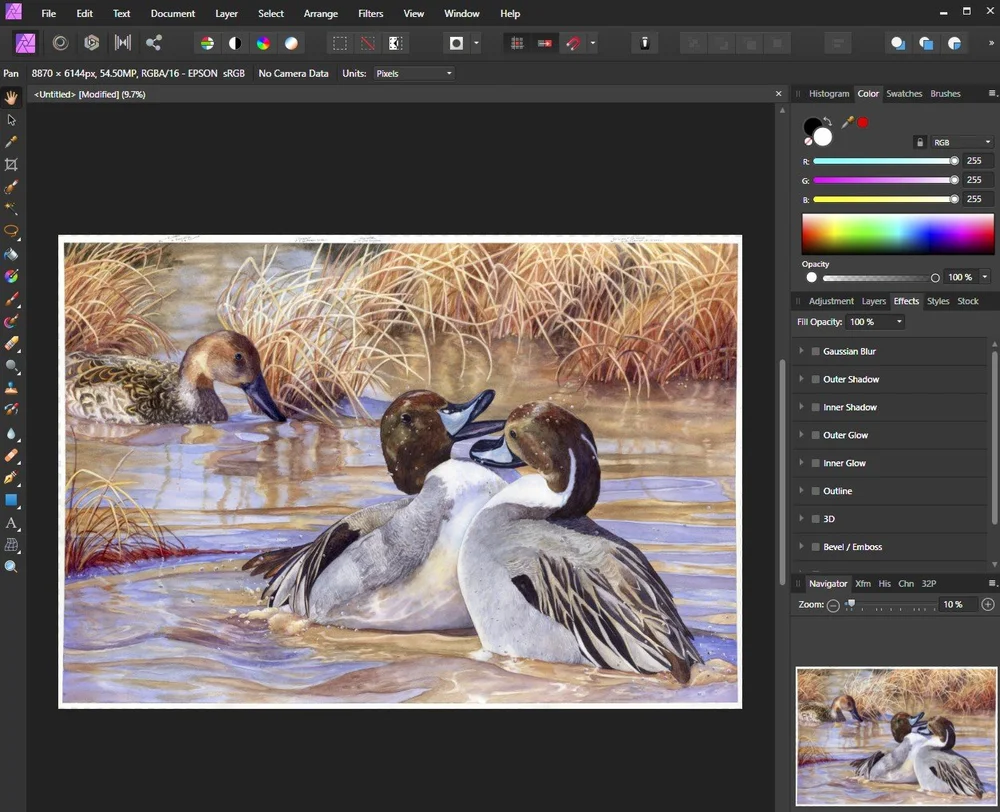Select the Move tool arrow
This screenshot has width=1000, height=812.
(11, 120)
